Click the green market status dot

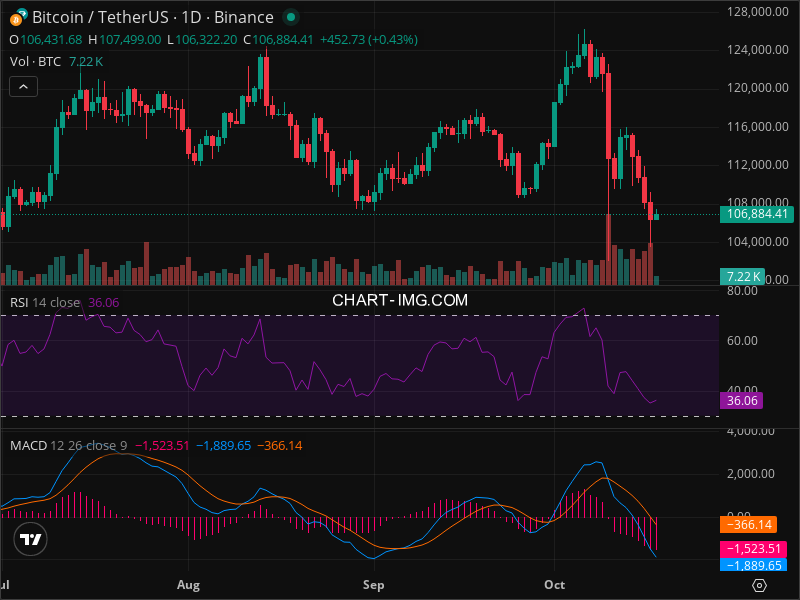coord(290,17)
